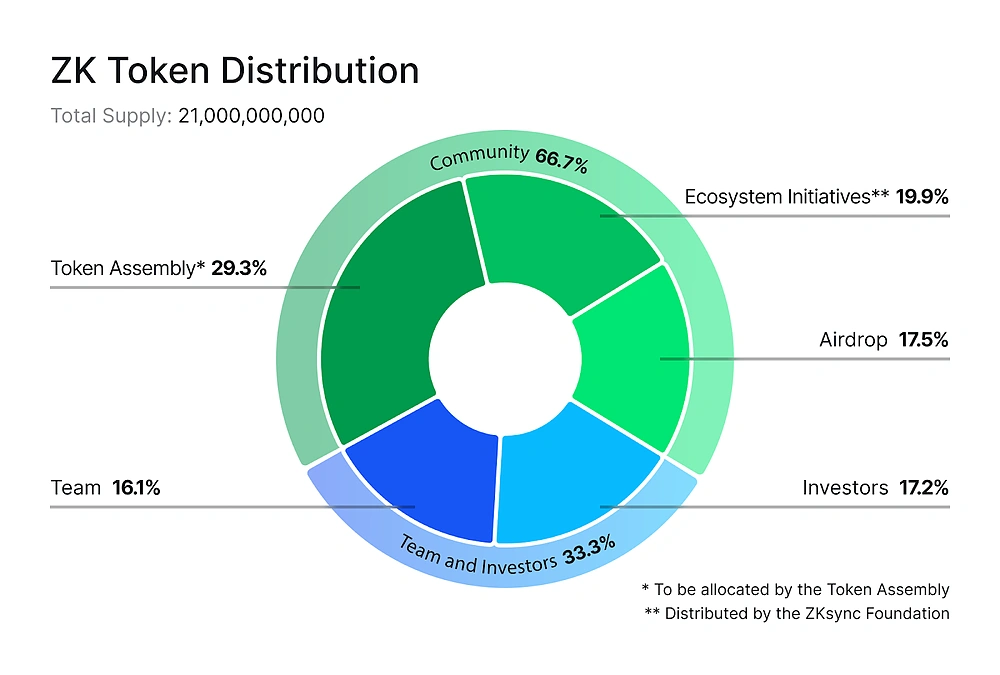Click the Team 16.1% label
1000x675 pixels.
tap(105, 488)
